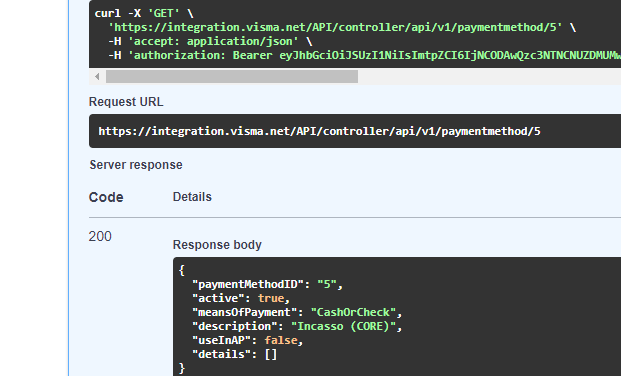Click the "paymentMethodID": "5" line

click(267, 284)
